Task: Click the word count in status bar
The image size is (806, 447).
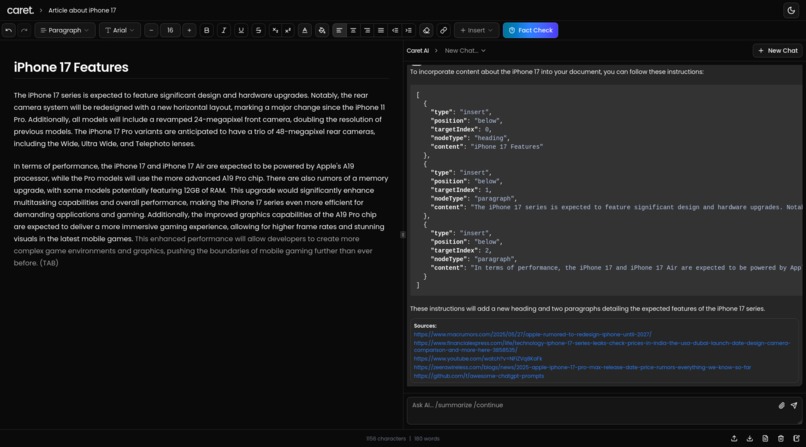Action: [427, 439]
